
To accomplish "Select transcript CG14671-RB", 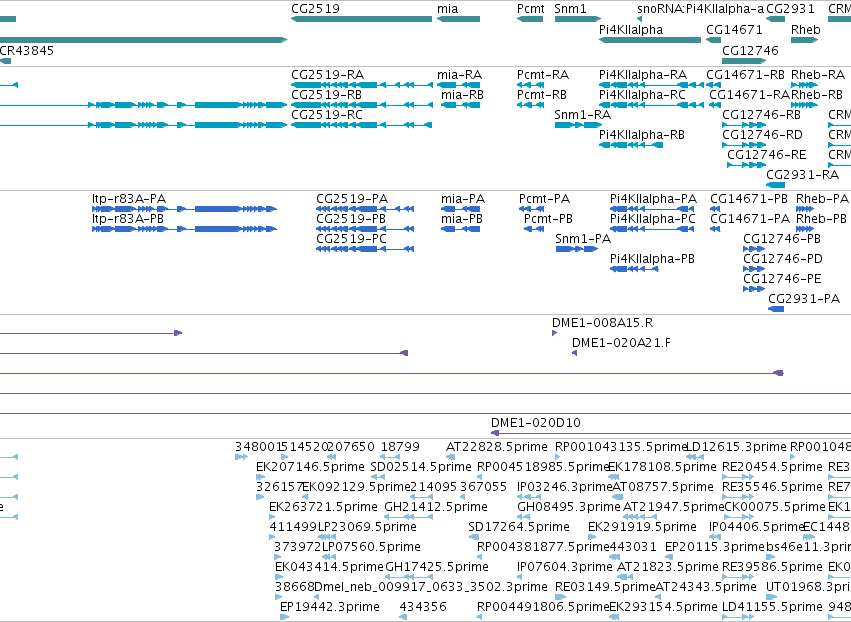I will tap(746, 75).
